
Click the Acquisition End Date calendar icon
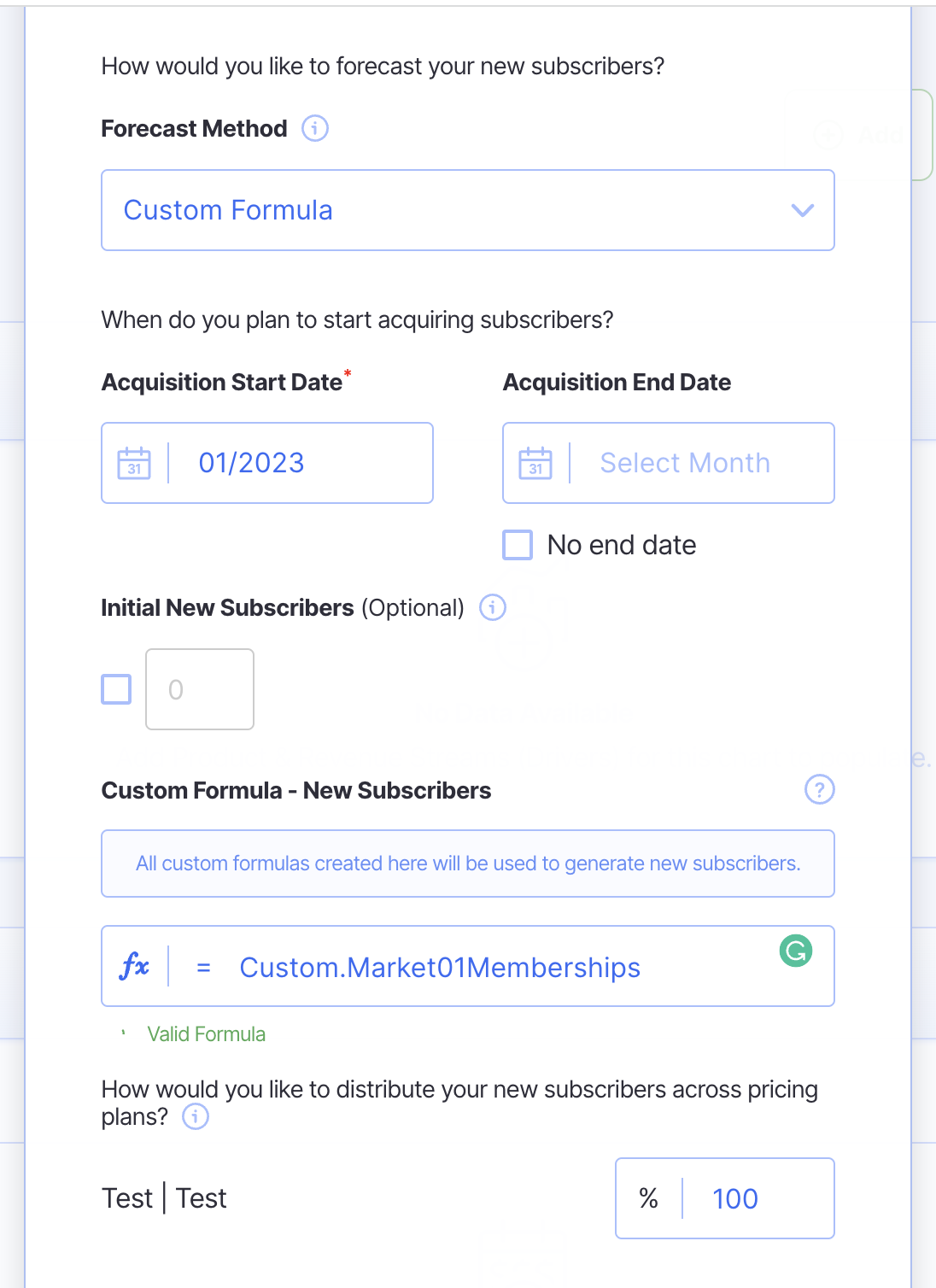[535, 463]
